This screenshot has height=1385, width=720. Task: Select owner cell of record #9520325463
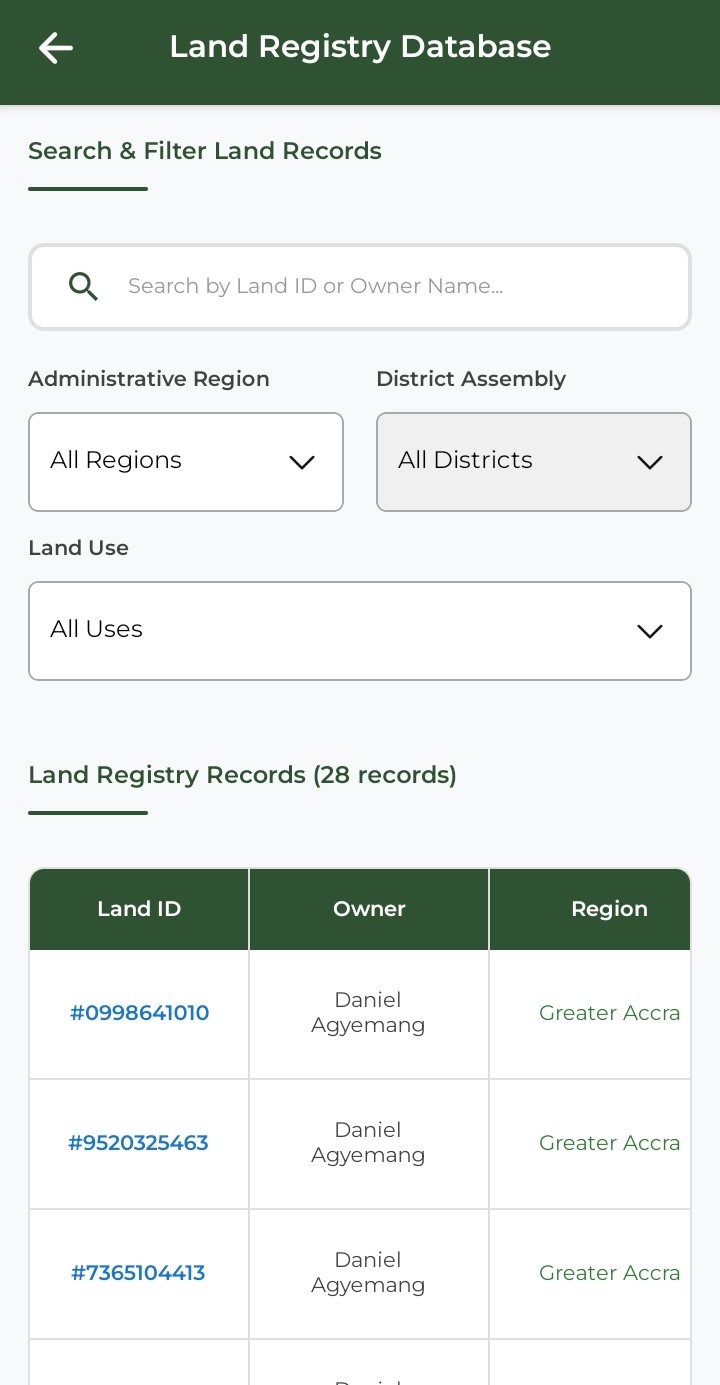368,1143
